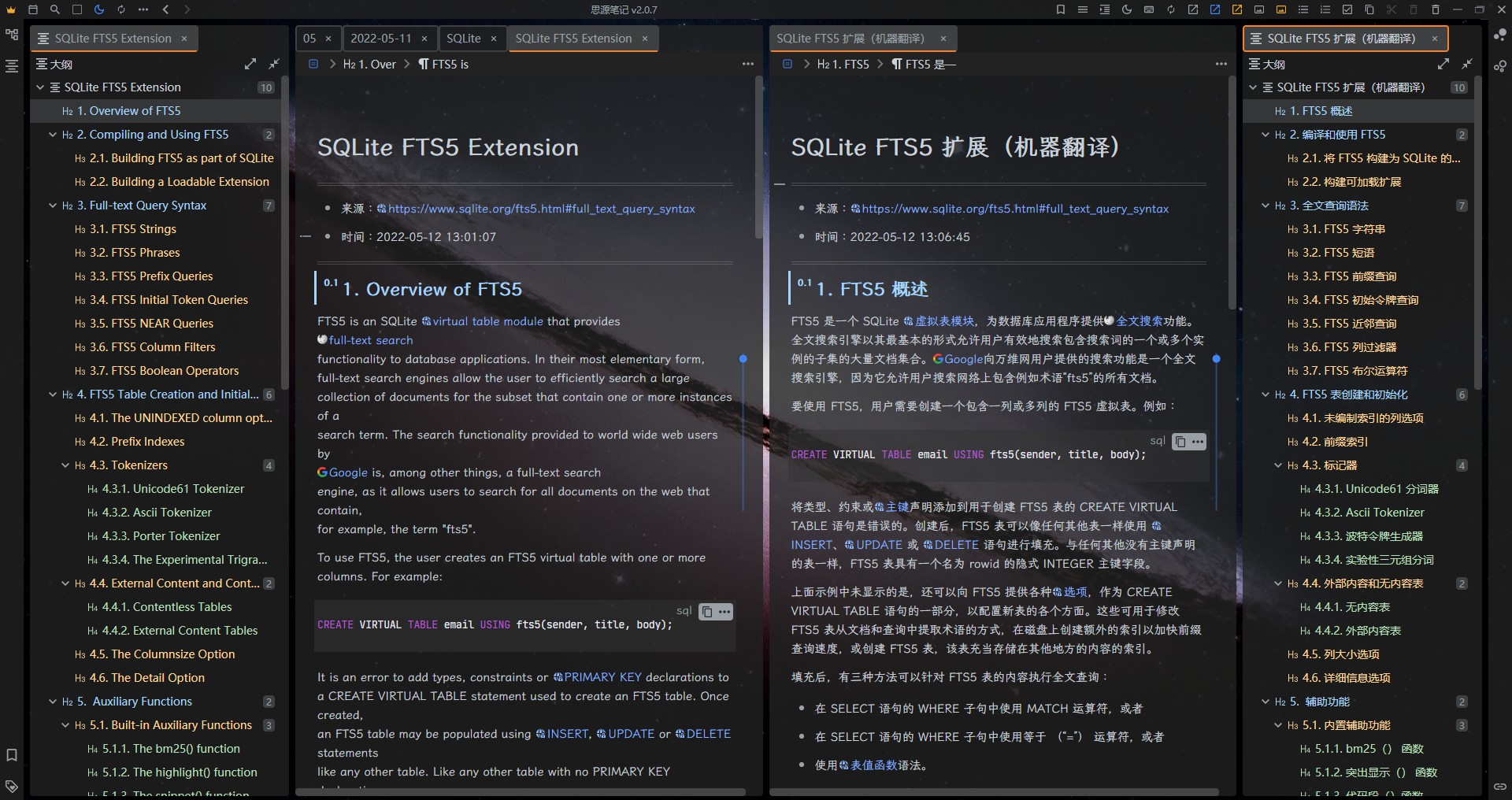Open the more options menu in the top-left toolbar

[143, 9]
